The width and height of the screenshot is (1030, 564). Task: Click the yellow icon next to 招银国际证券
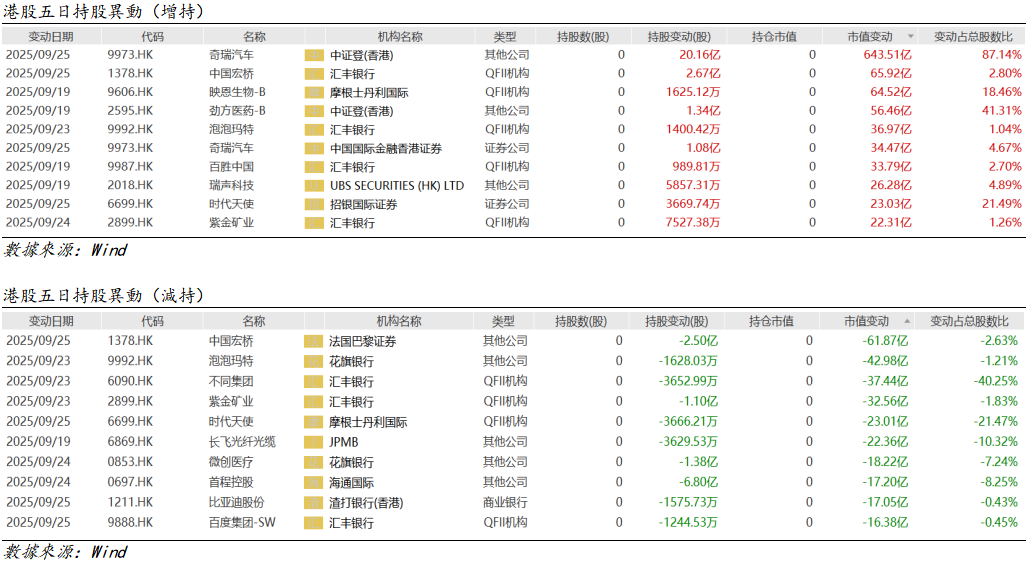[314, 205]
